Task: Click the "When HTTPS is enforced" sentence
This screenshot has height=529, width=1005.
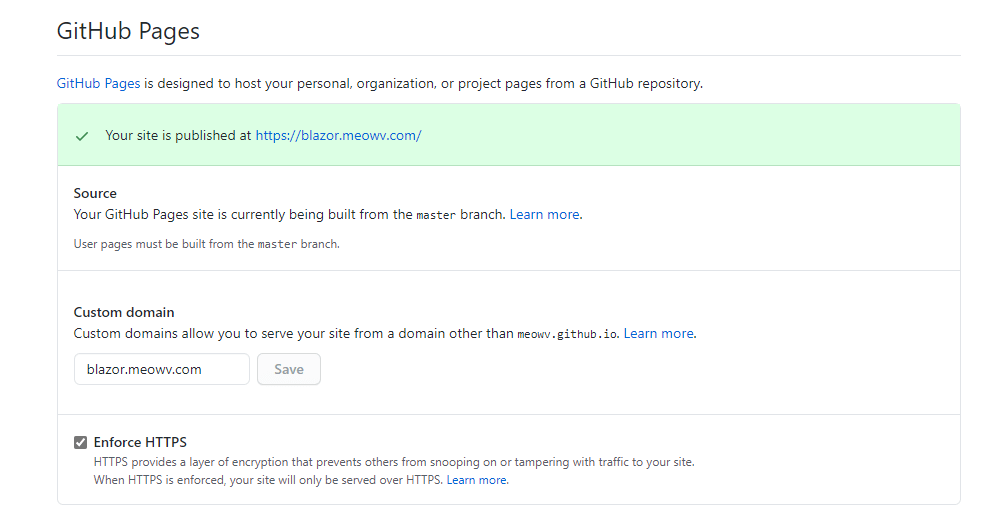Action: (x=268, y=480)
